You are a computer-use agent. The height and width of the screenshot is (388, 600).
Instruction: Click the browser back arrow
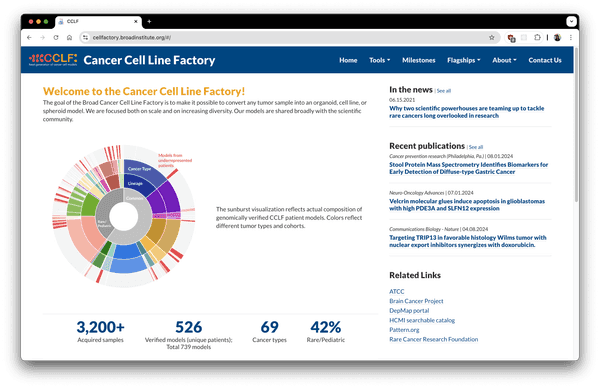(29, 37)
